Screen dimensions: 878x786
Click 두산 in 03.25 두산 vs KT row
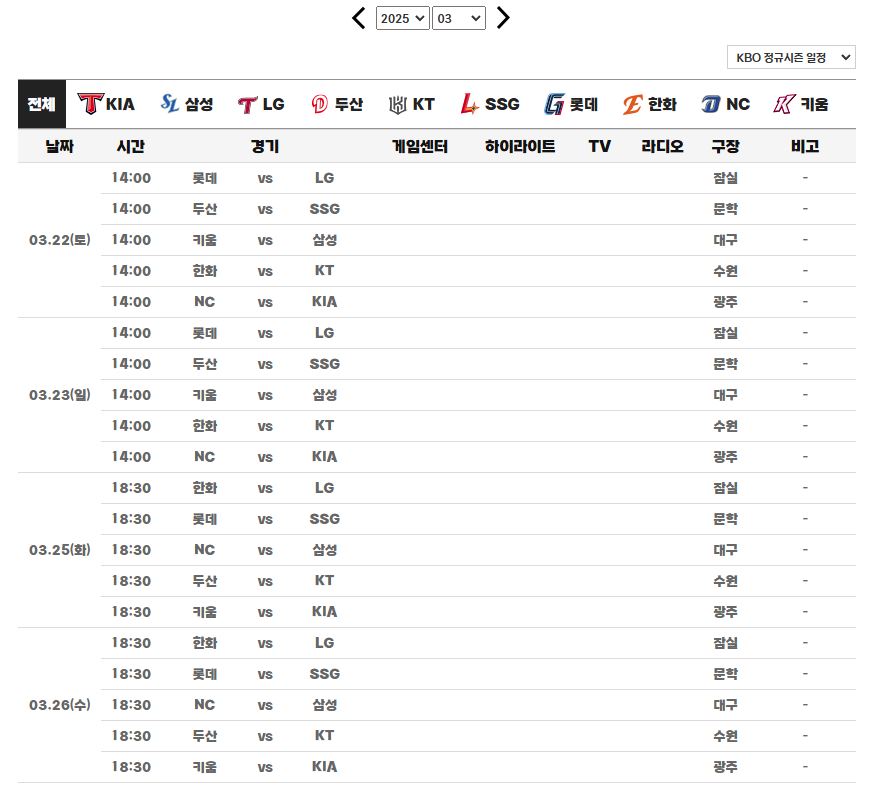point(204,581)
